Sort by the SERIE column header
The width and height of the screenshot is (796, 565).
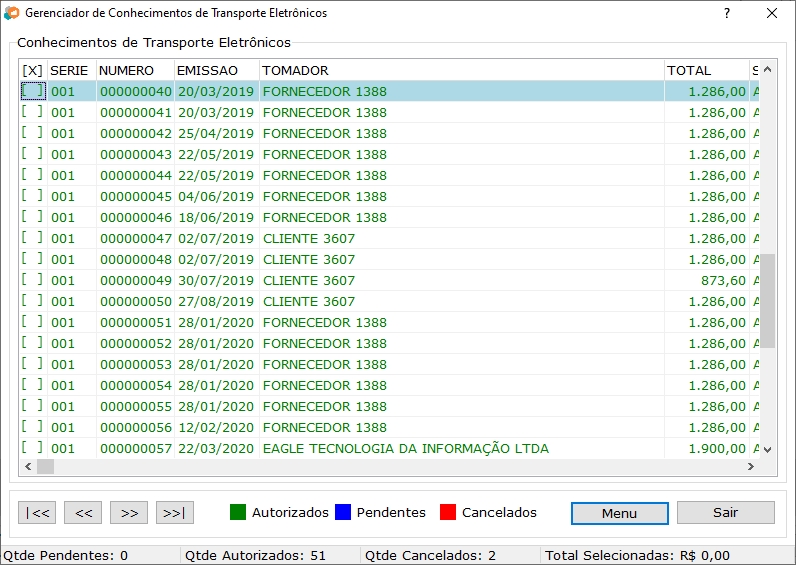(x=72, y=70)
